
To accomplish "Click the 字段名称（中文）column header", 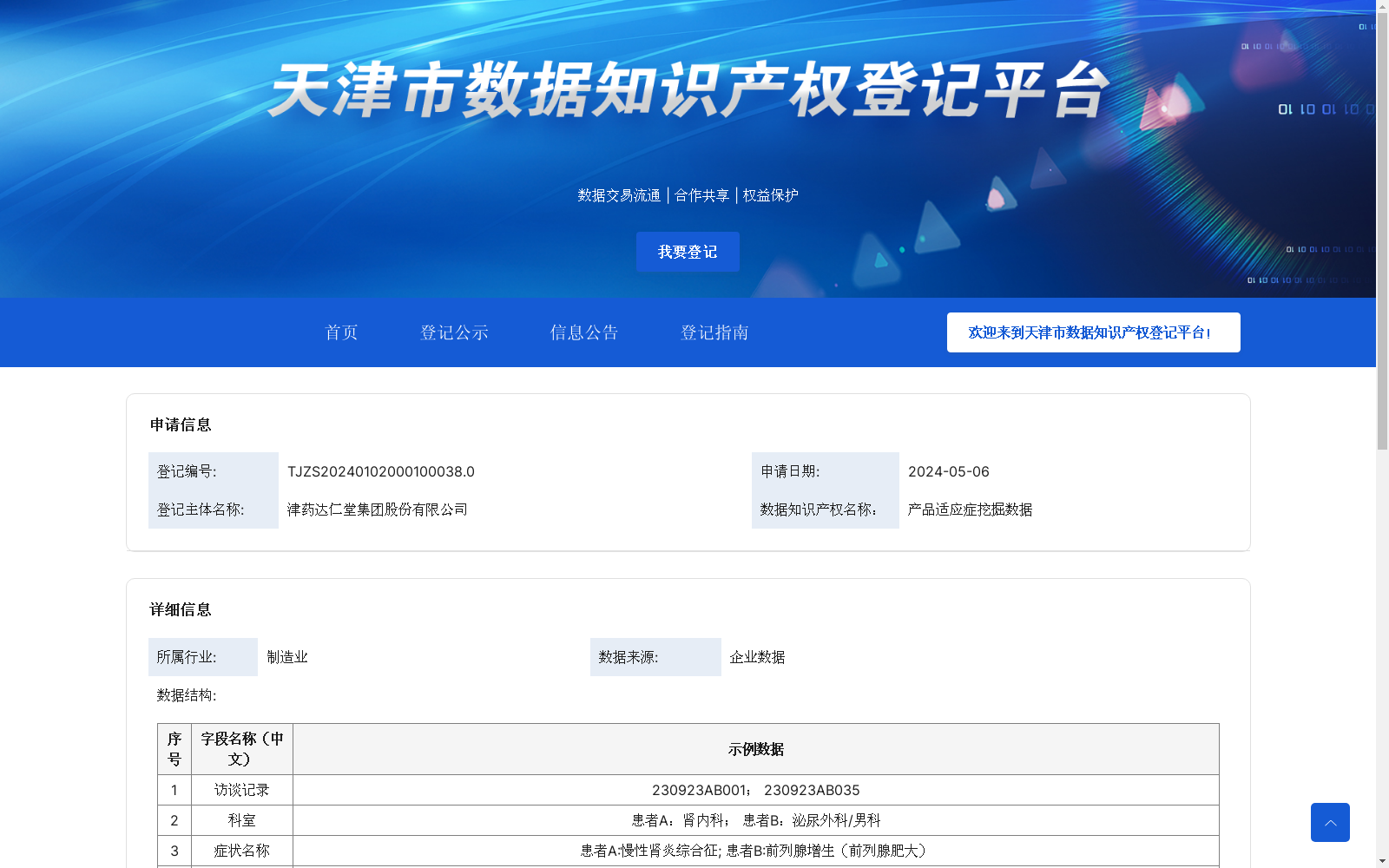I will [242, 749].
